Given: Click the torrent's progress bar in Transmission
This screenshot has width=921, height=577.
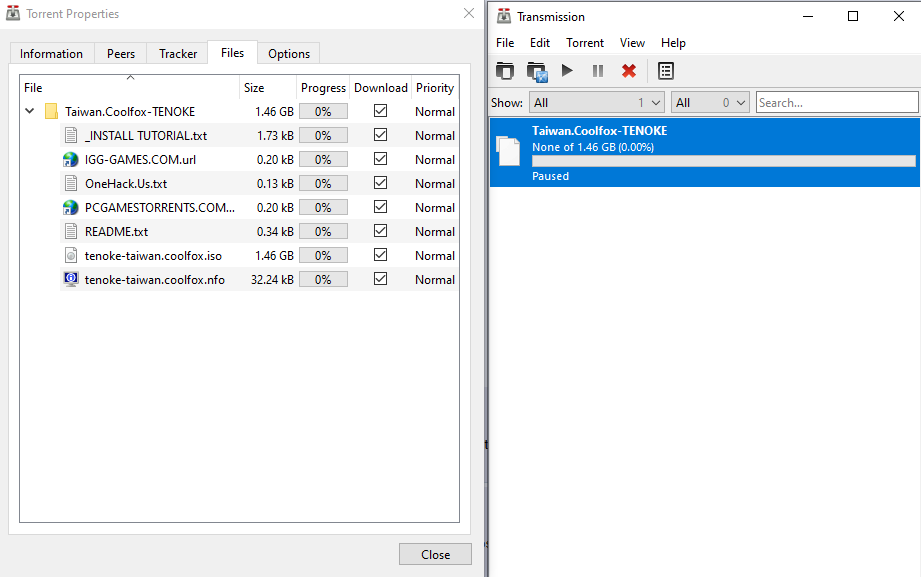Looking at the screenshot, I should [724, 161].
